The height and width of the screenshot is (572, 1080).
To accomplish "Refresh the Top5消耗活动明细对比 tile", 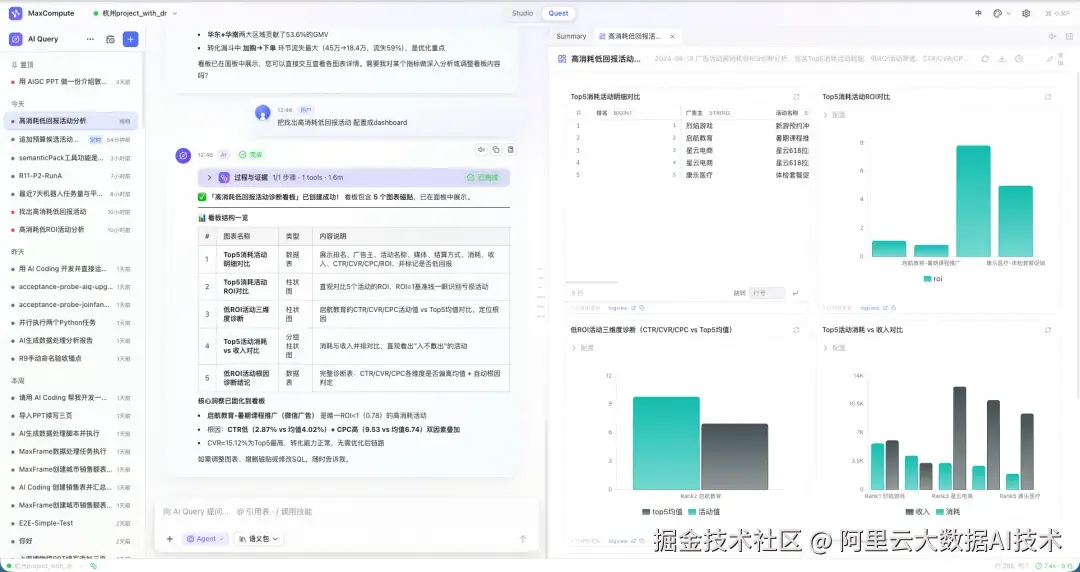I will click(x=796, y=97).
